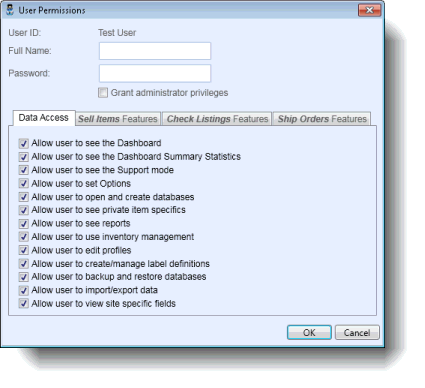Open the Check Listings Features tab
425x388 pixels.
coord(217,119)
